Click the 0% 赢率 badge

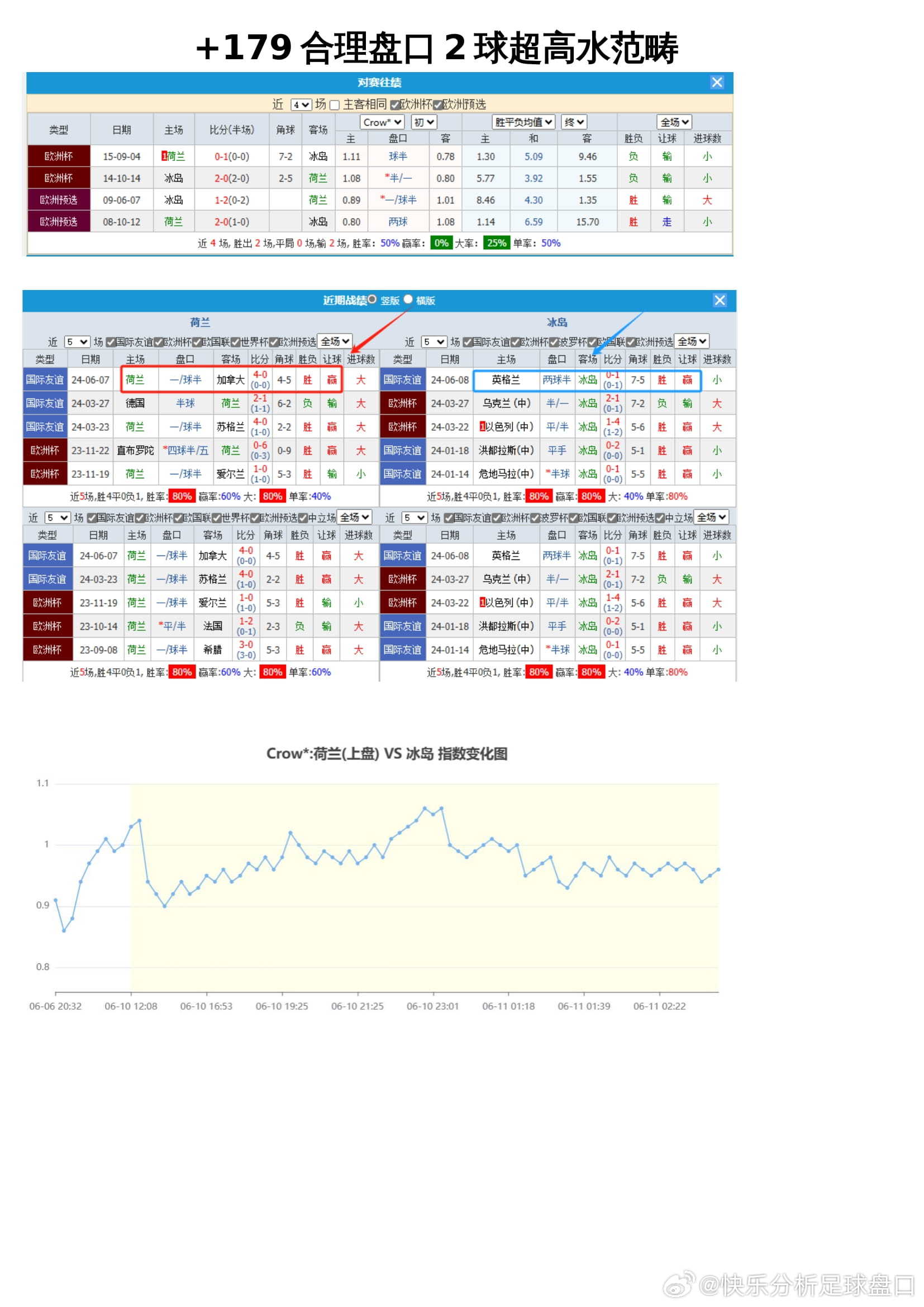pos(441,243)
